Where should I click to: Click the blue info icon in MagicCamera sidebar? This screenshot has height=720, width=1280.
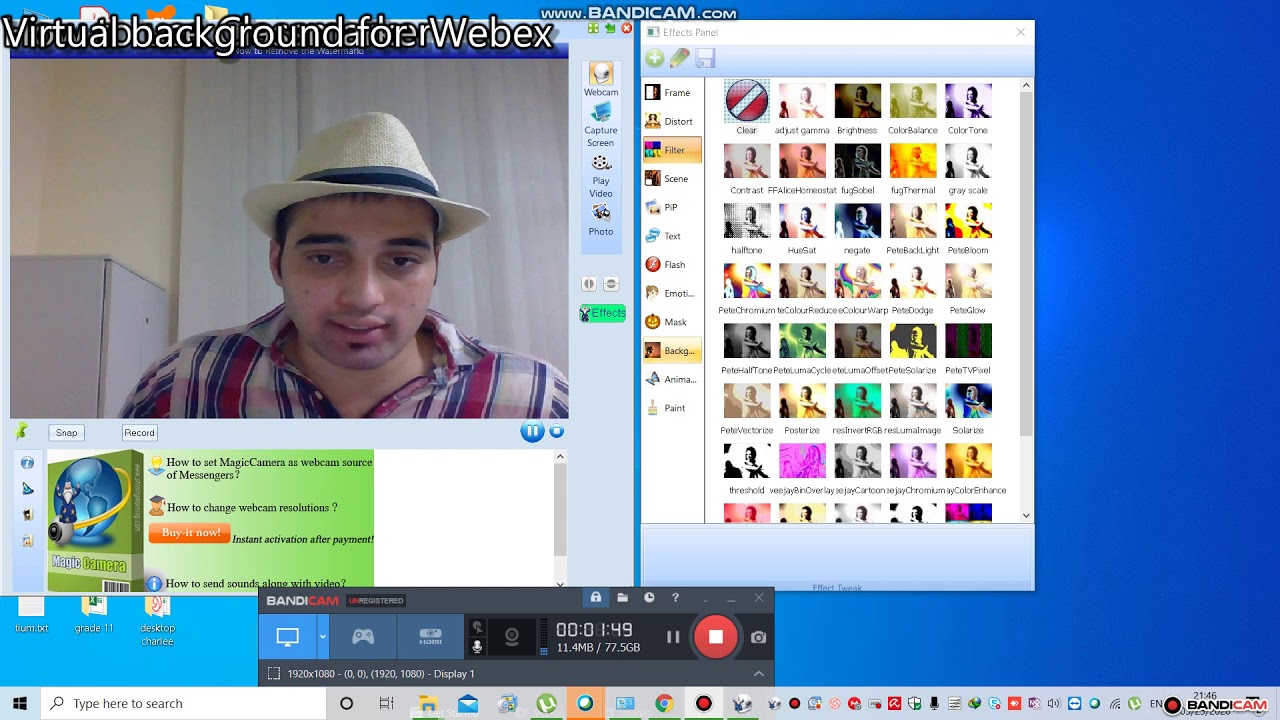pyautogui.click(x=27, y=463)
